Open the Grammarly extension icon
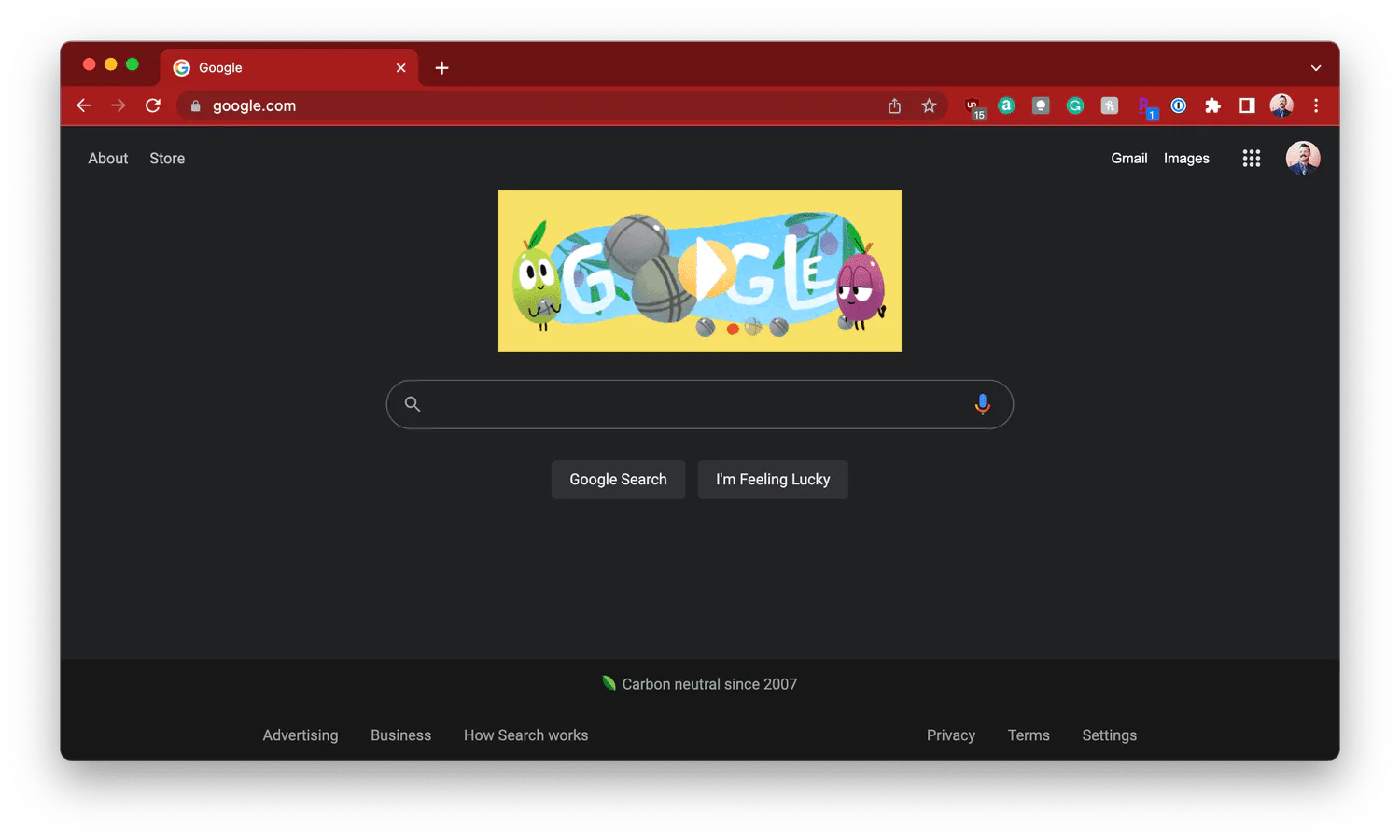 point(1075,105)
